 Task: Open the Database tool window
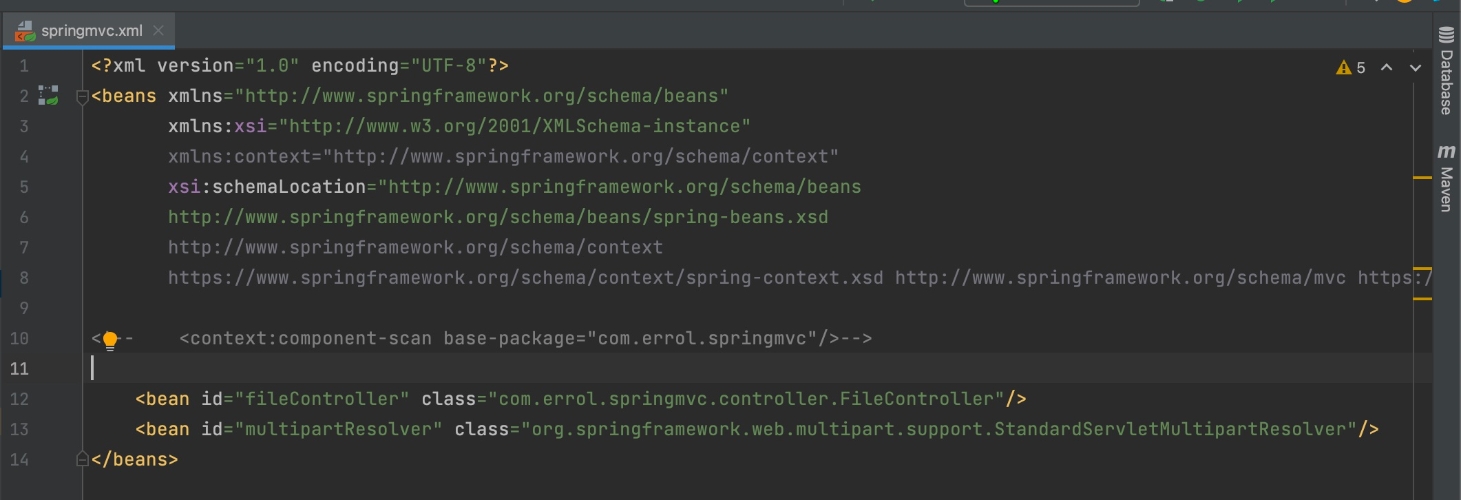(1446, 72)
